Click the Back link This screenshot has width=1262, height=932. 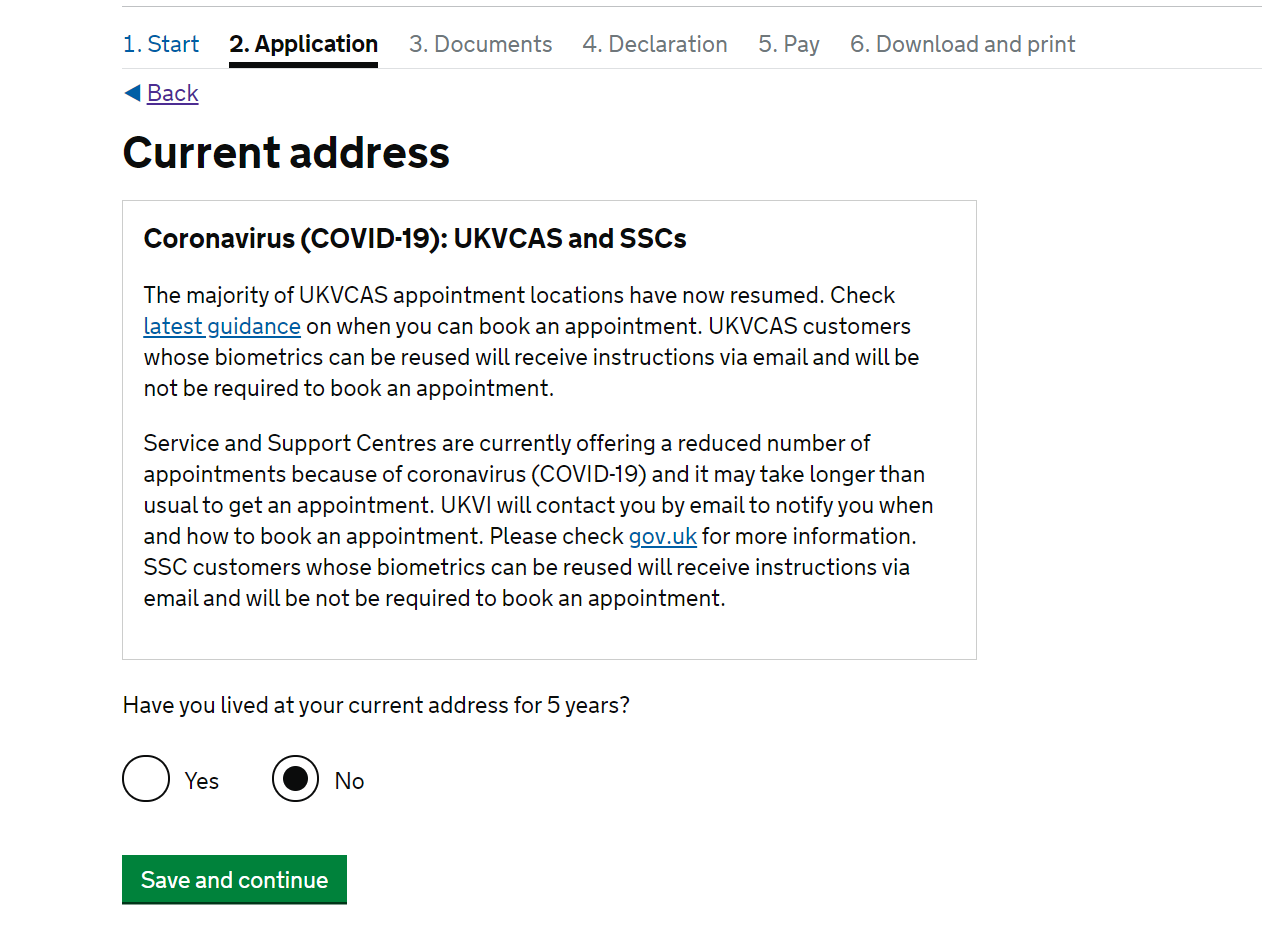point(173,93)
